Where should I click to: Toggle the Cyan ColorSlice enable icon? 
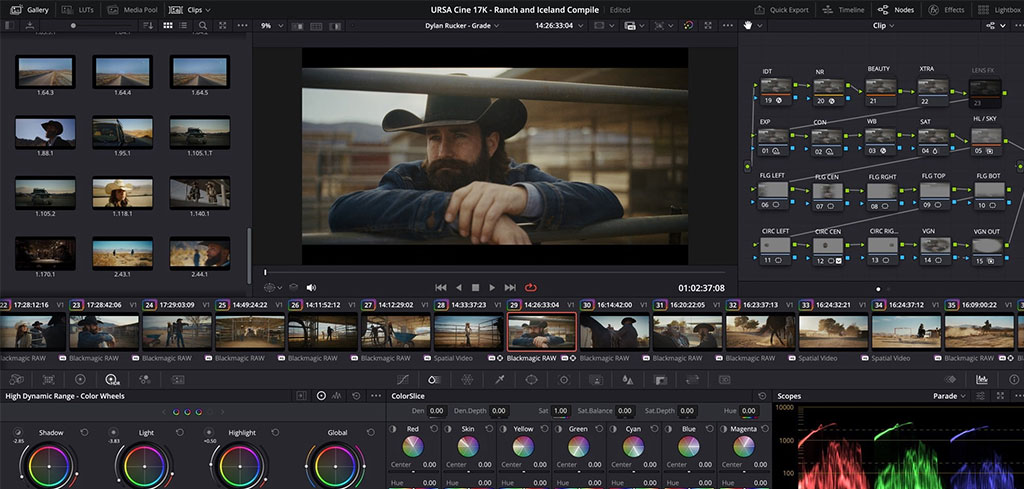[613, 429]
